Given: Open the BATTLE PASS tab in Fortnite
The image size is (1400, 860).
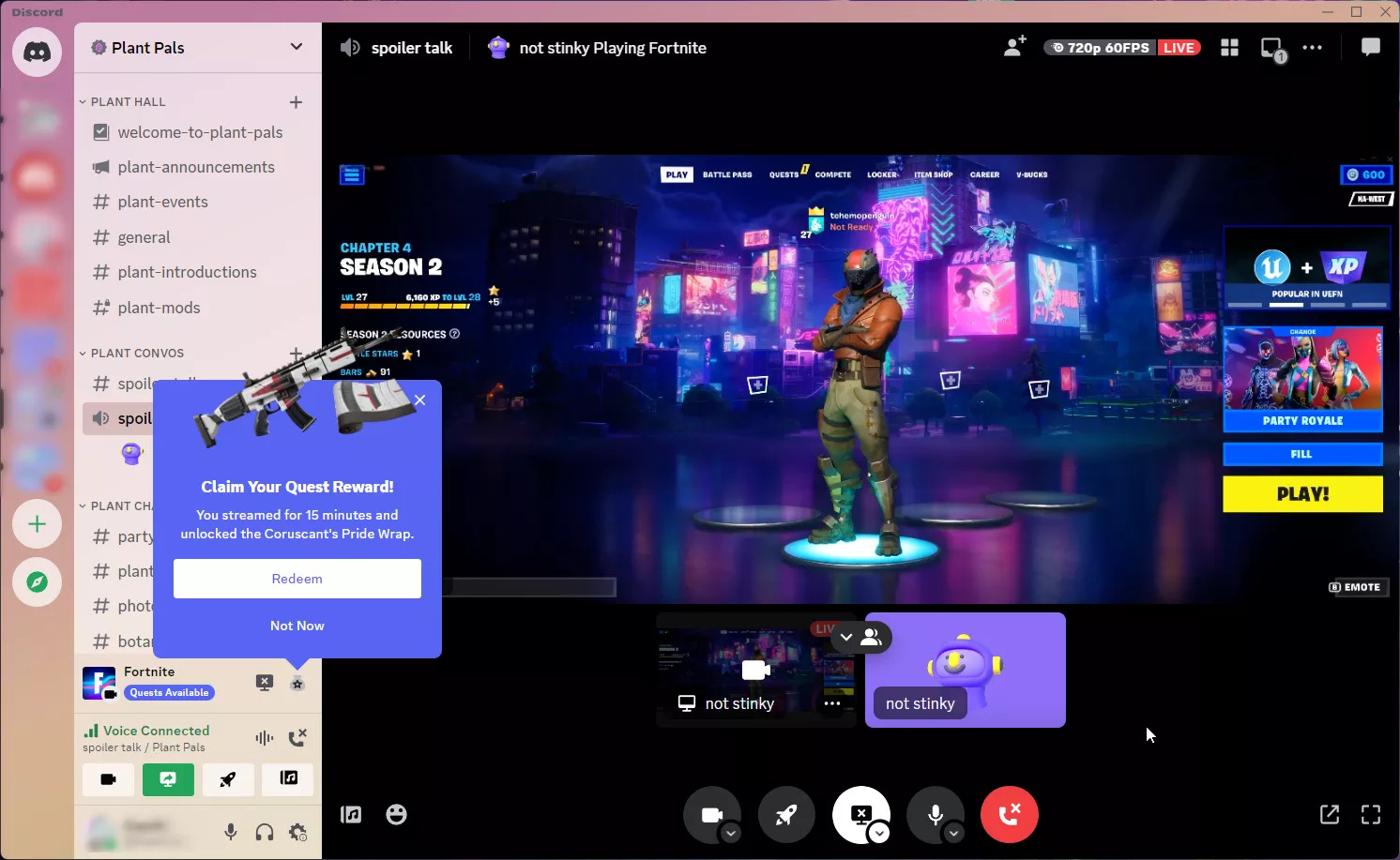Looking at the screenshot, I should pos(727,174).
